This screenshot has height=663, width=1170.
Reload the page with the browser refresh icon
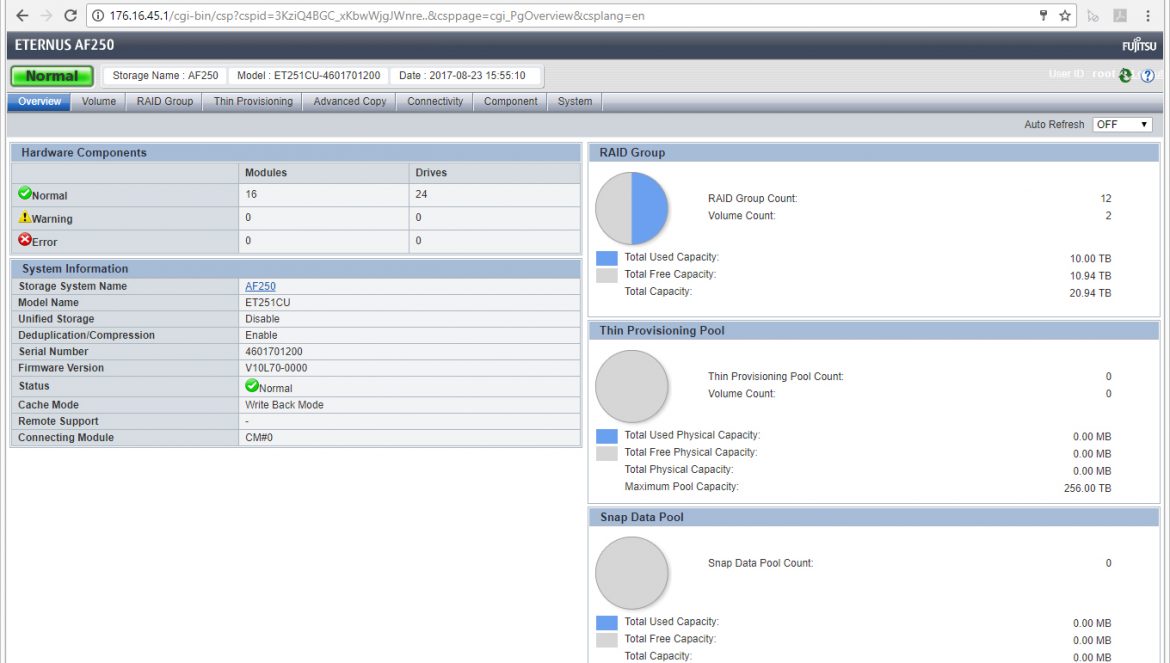(70, 16)
